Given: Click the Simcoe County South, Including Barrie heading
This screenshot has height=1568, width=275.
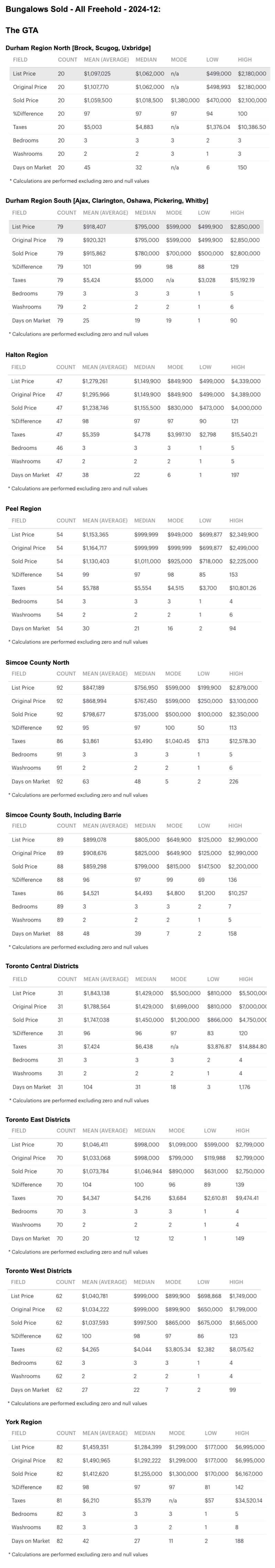Looking at the screenshot, I should pos(63,814).
